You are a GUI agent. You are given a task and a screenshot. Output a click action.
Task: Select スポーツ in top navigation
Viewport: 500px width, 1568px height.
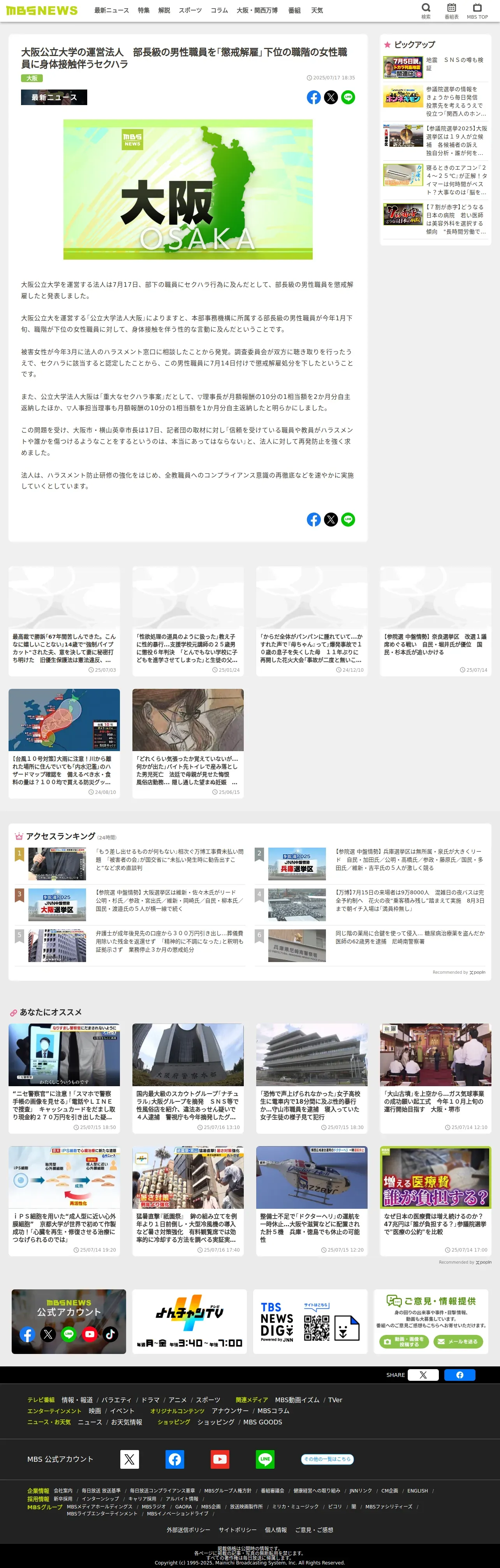[x=190, y=11]
